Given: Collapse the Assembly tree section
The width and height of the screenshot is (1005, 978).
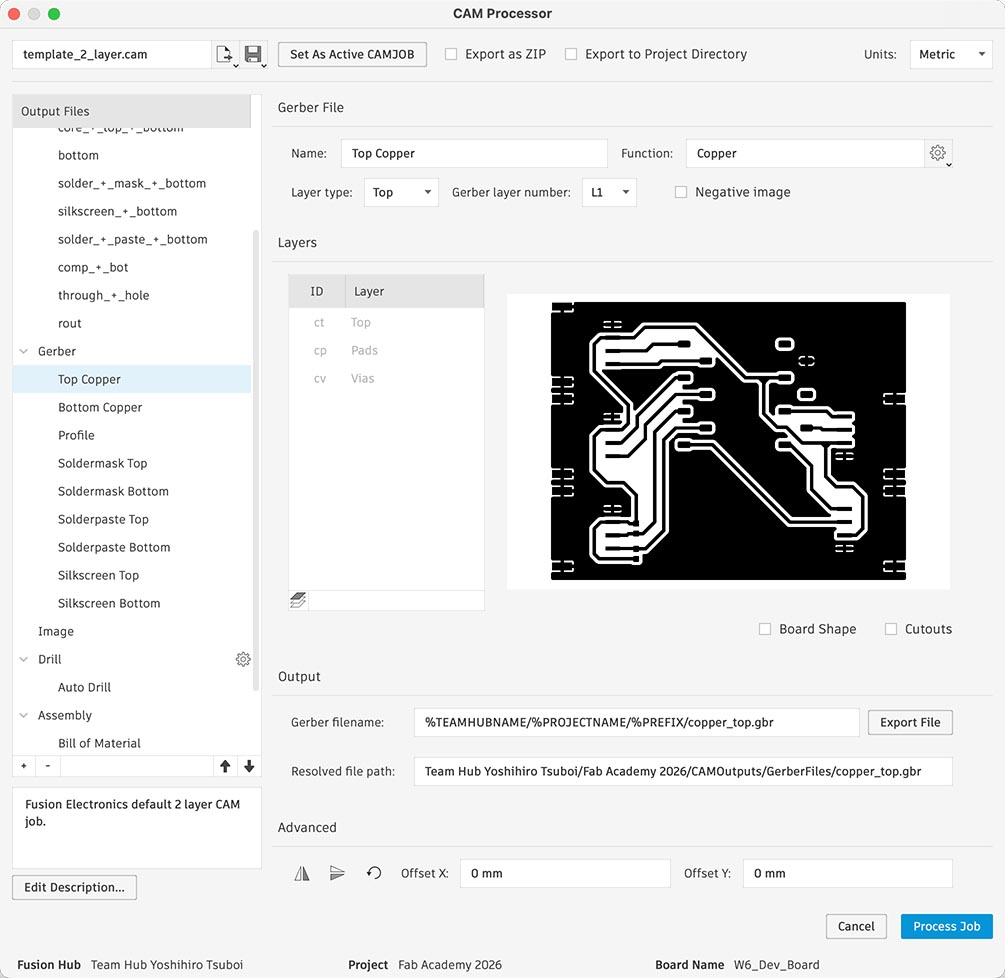Looking at the screenshot, I should pos(24,715).
